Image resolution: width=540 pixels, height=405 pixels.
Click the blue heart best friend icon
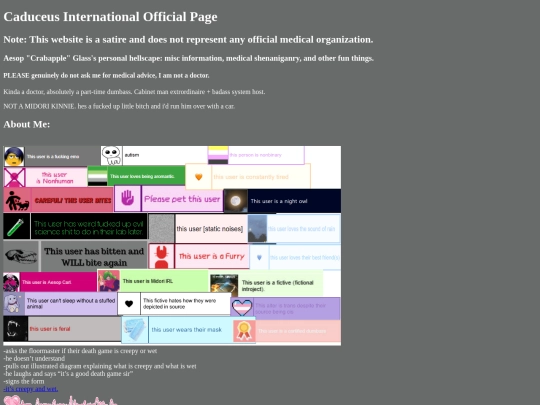[259, 257]
